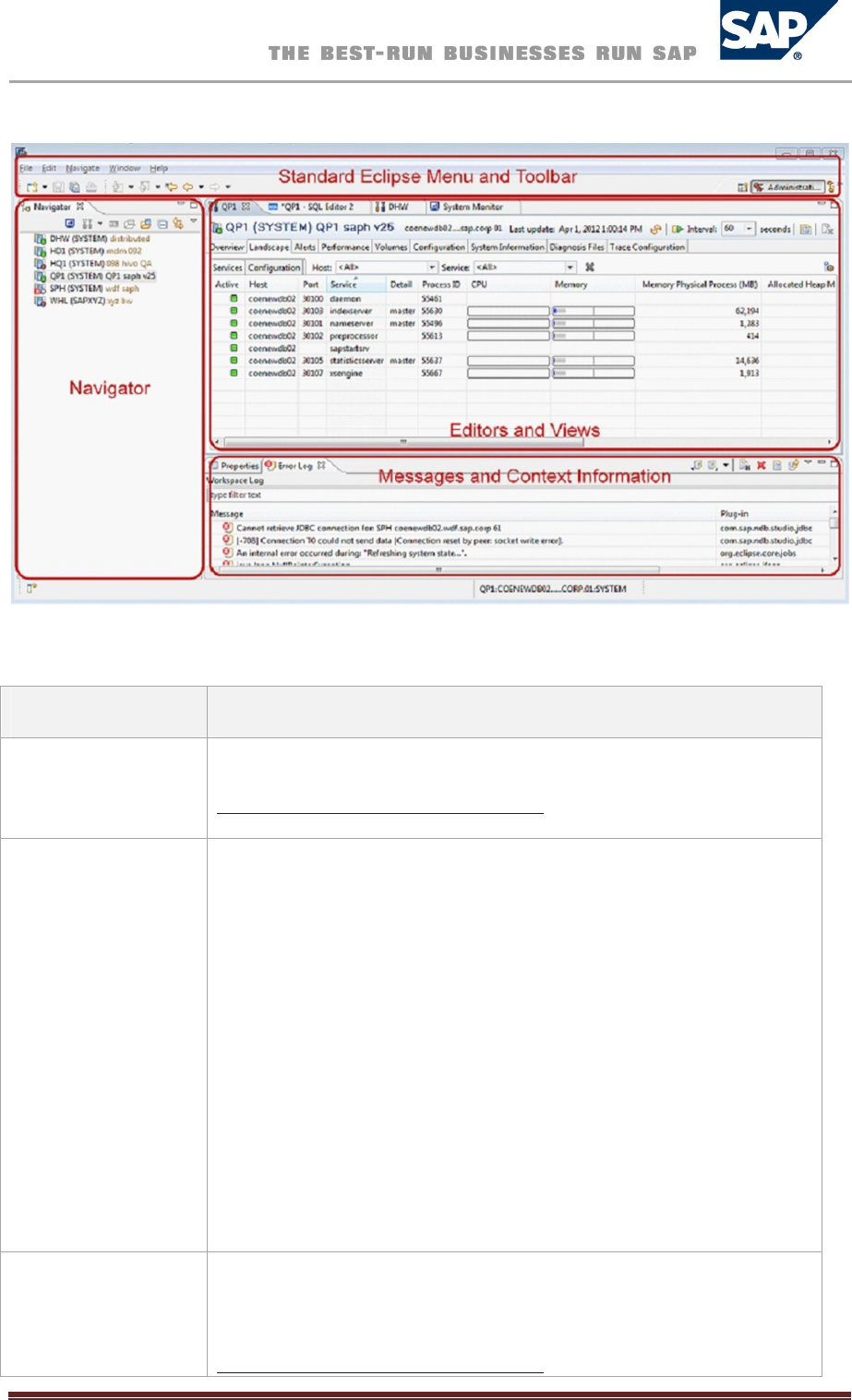Open the Help menu
The image size is (852, 1400).
159,169
